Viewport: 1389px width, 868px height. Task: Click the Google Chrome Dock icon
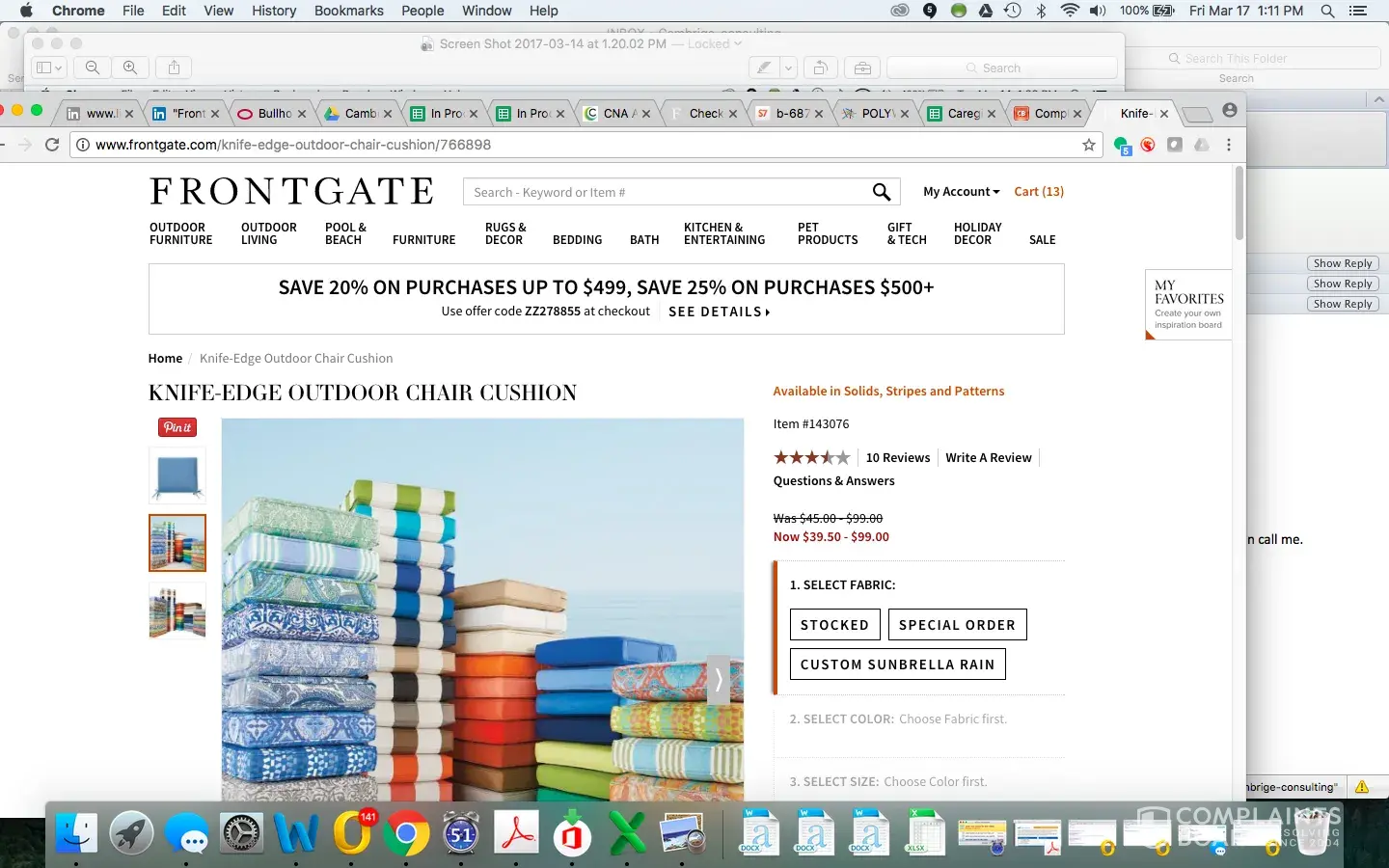[407, 832]
